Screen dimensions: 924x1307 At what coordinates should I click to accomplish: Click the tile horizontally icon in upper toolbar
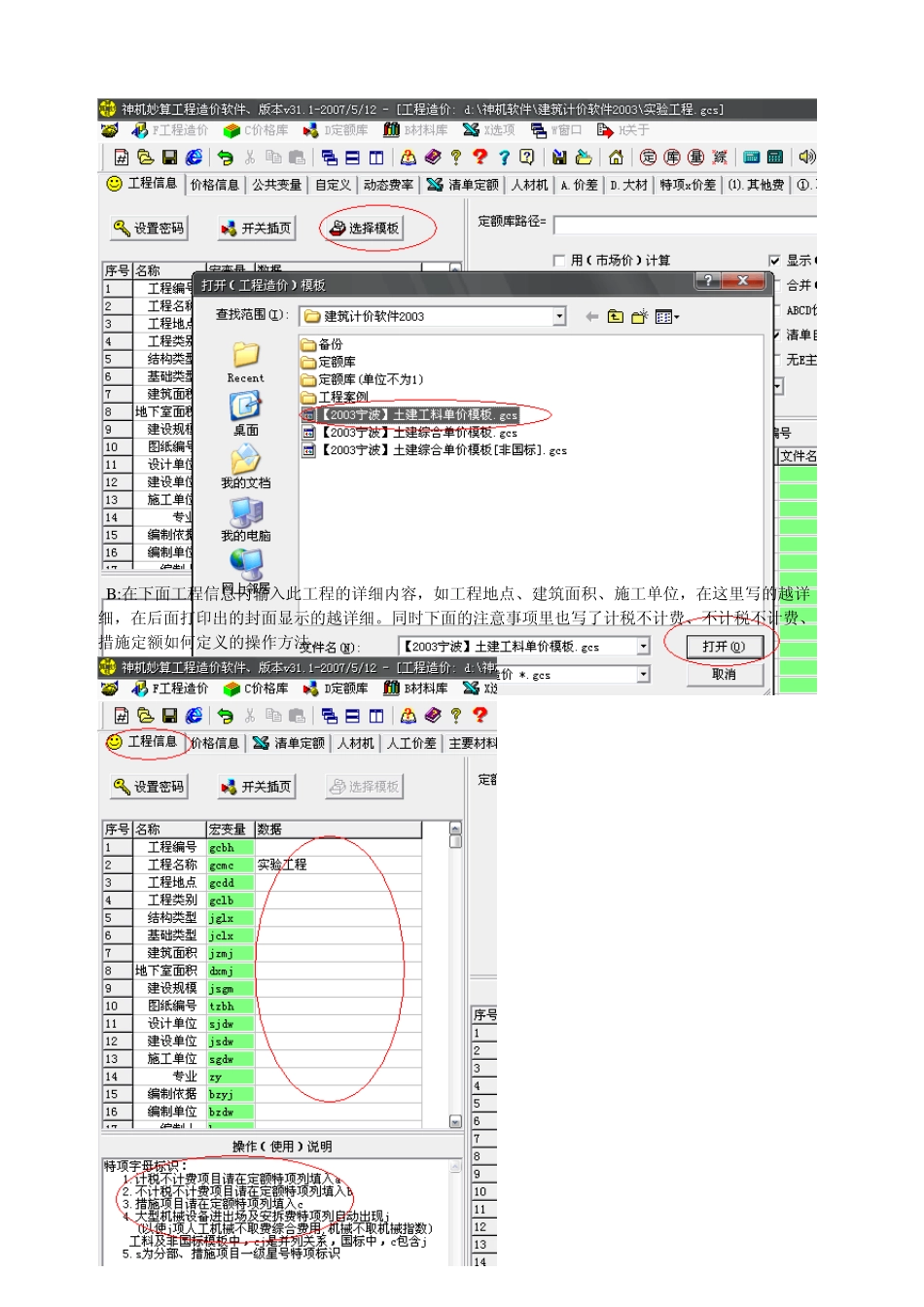tap(353, 158)
